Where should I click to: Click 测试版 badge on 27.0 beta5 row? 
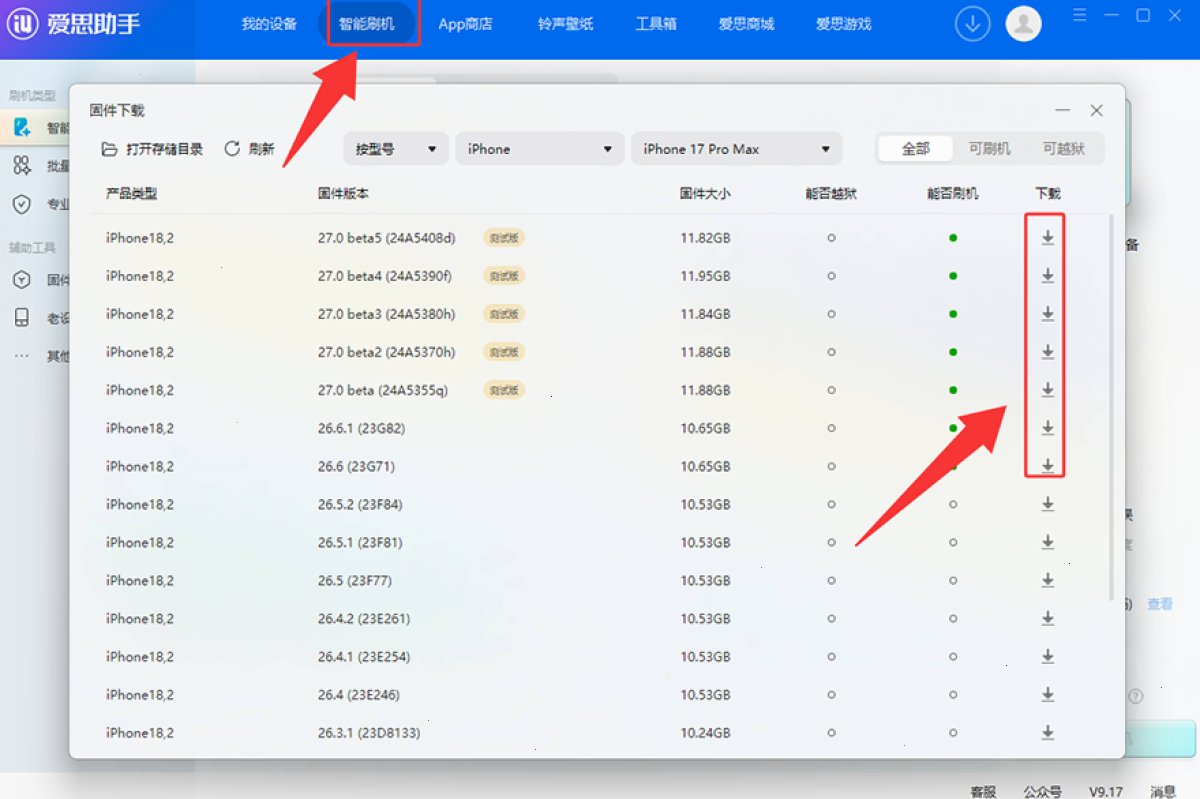(x=504, y=238)
